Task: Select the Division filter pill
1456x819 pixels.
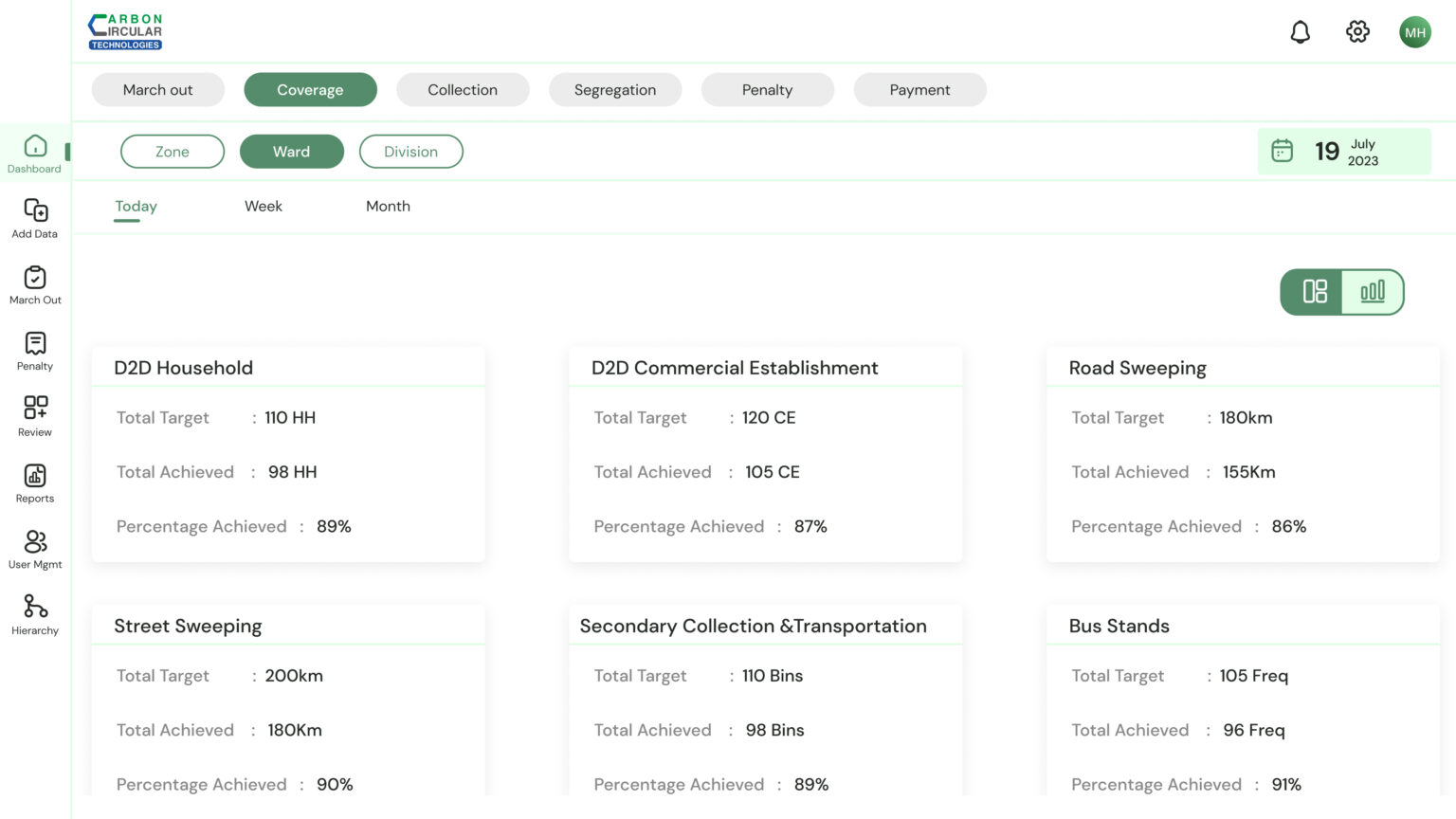Action: tap(410, 152)
